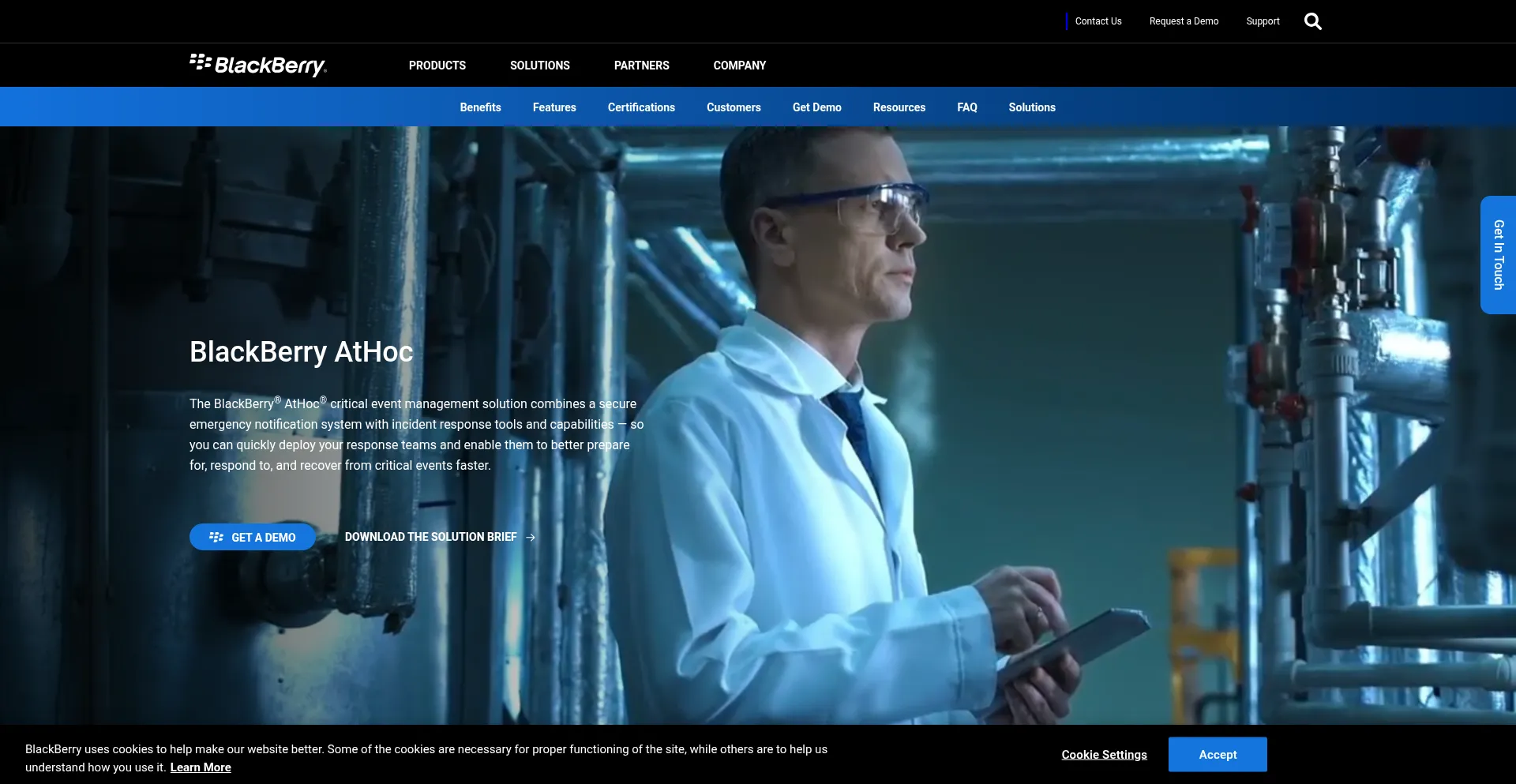Screen dimensions: 1516x784
Task: Click the search magnifier icon
Action: (x=1312, y=21)
